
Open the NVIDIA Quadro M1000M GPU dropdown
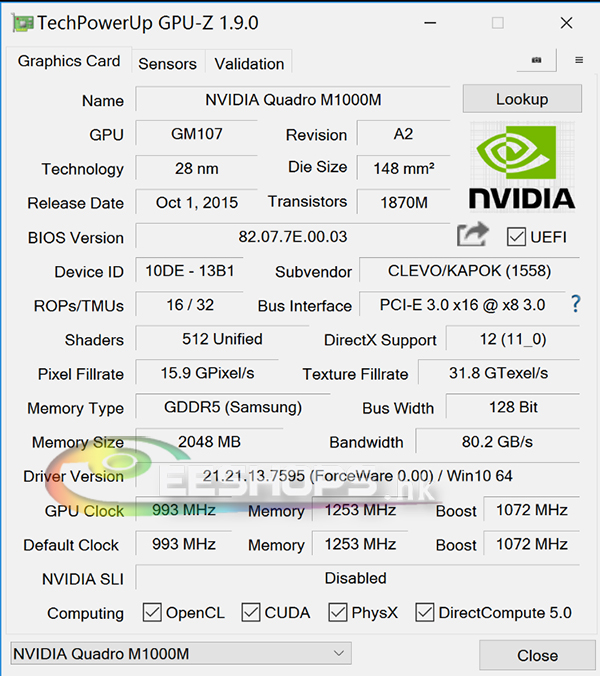click(181, 653)
